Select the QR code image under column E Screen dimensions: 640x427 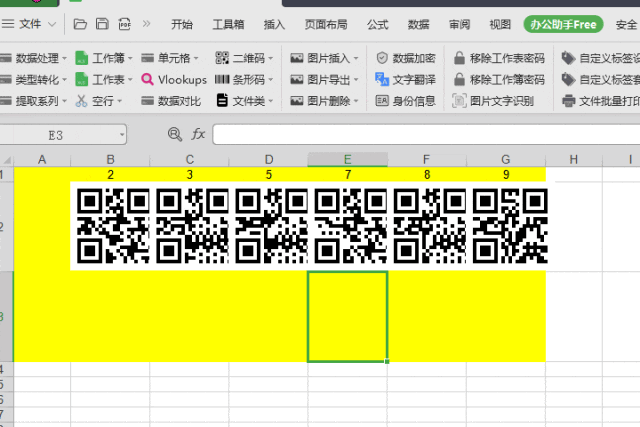(x=351, y=226)
